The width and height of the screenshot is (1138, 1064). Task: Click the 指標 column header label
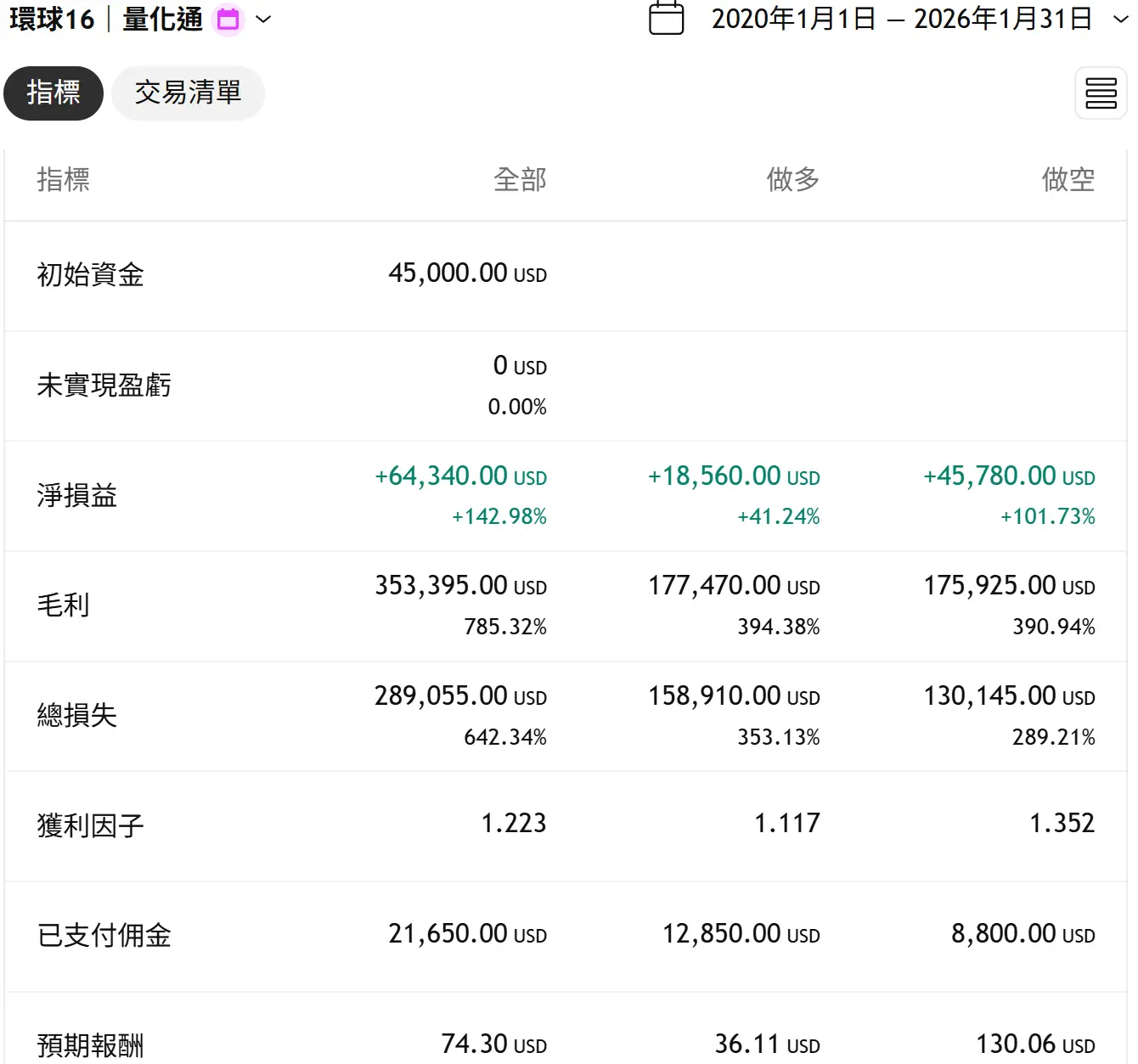(64, 179)
